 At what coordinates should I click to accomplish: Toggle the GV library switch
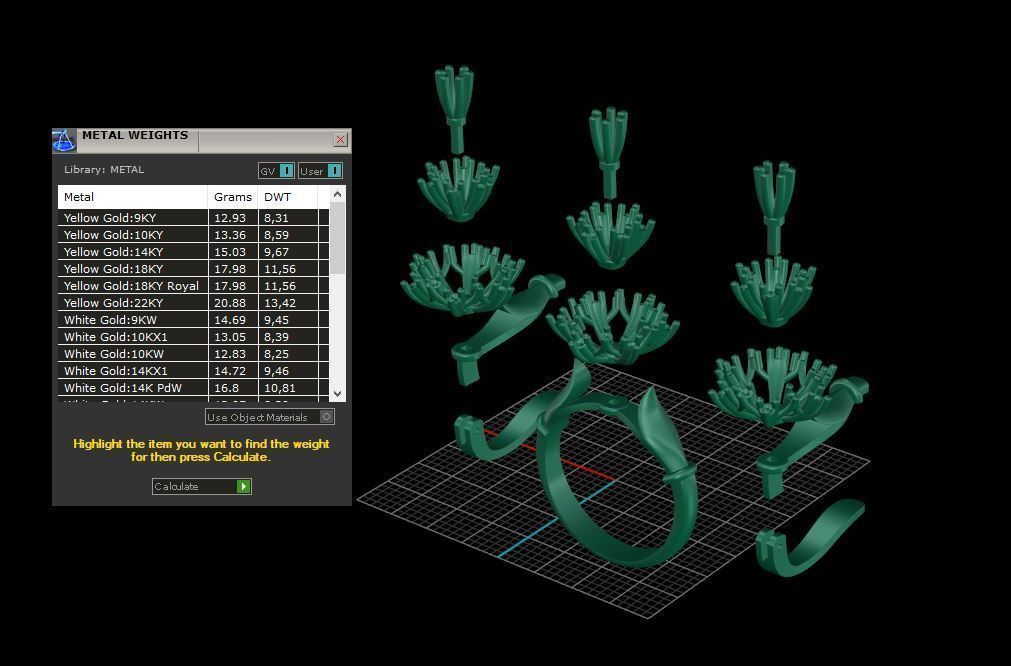[277, 171]
